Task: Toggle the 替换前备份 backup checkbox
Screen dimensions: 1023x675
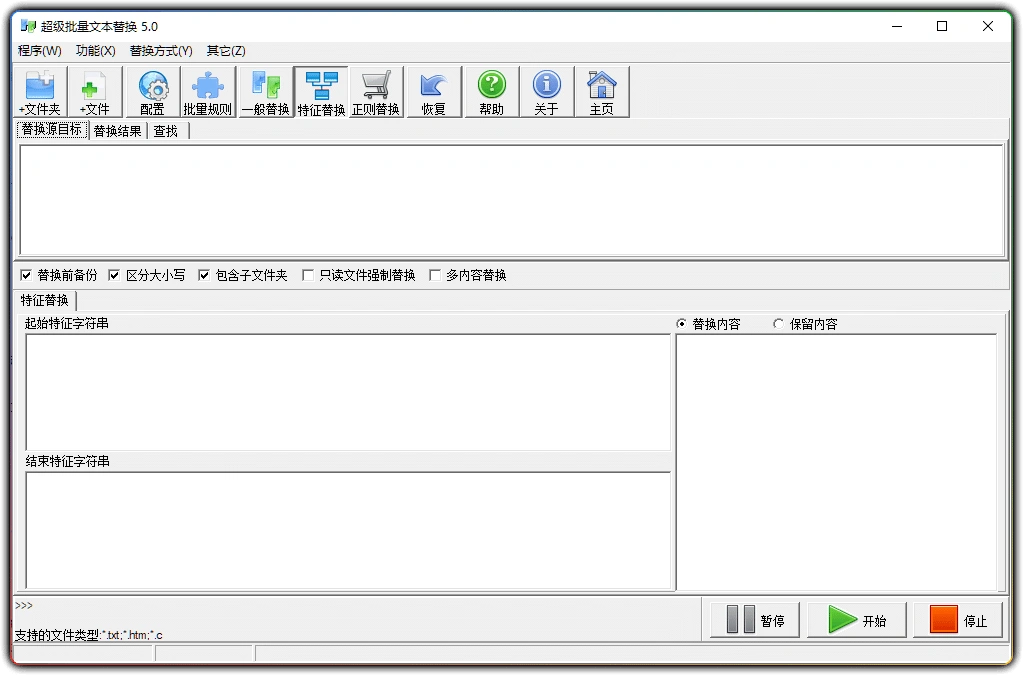Action: coord(25,275)
